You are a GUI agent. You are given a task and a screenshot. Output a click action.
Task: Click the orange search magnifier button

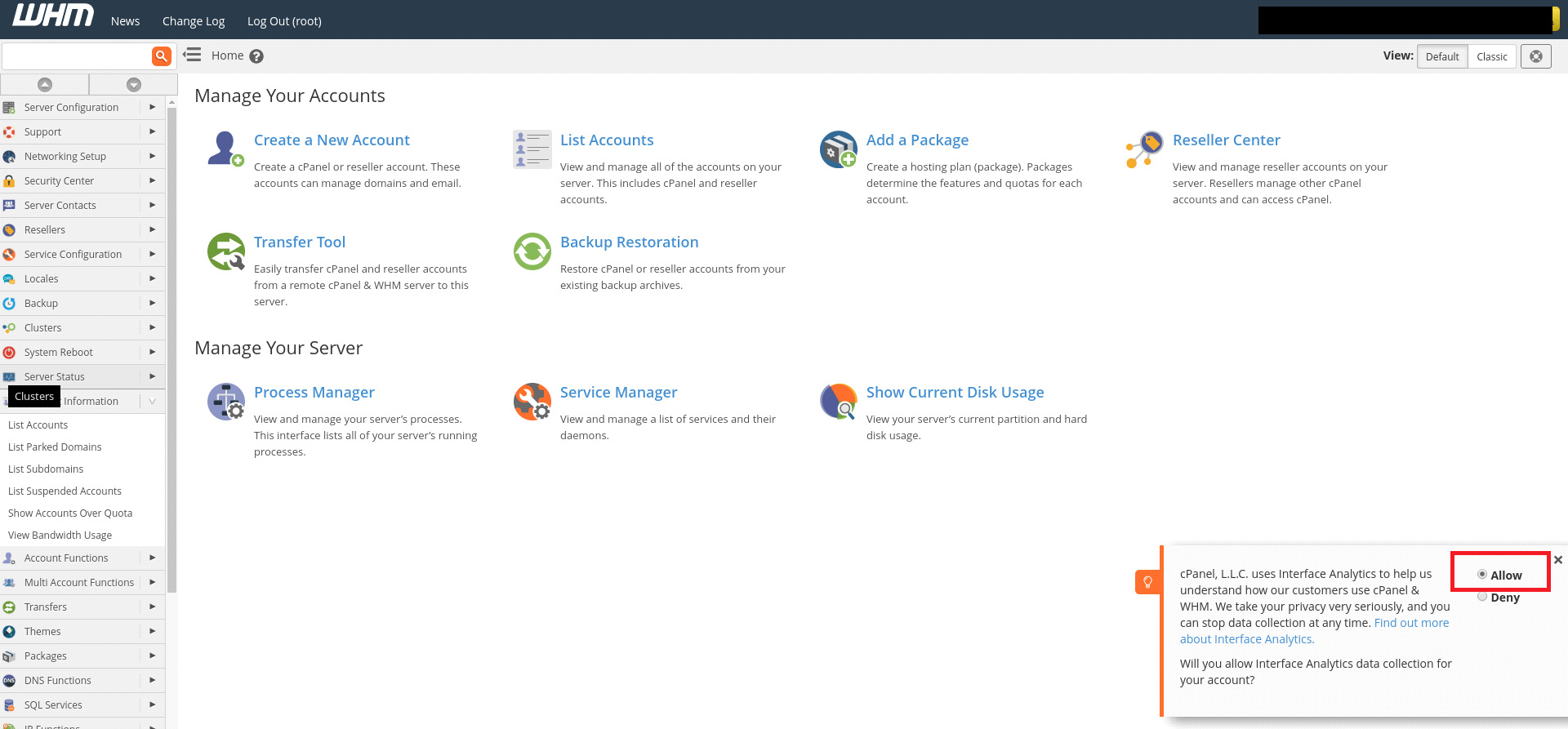[162, 56]
